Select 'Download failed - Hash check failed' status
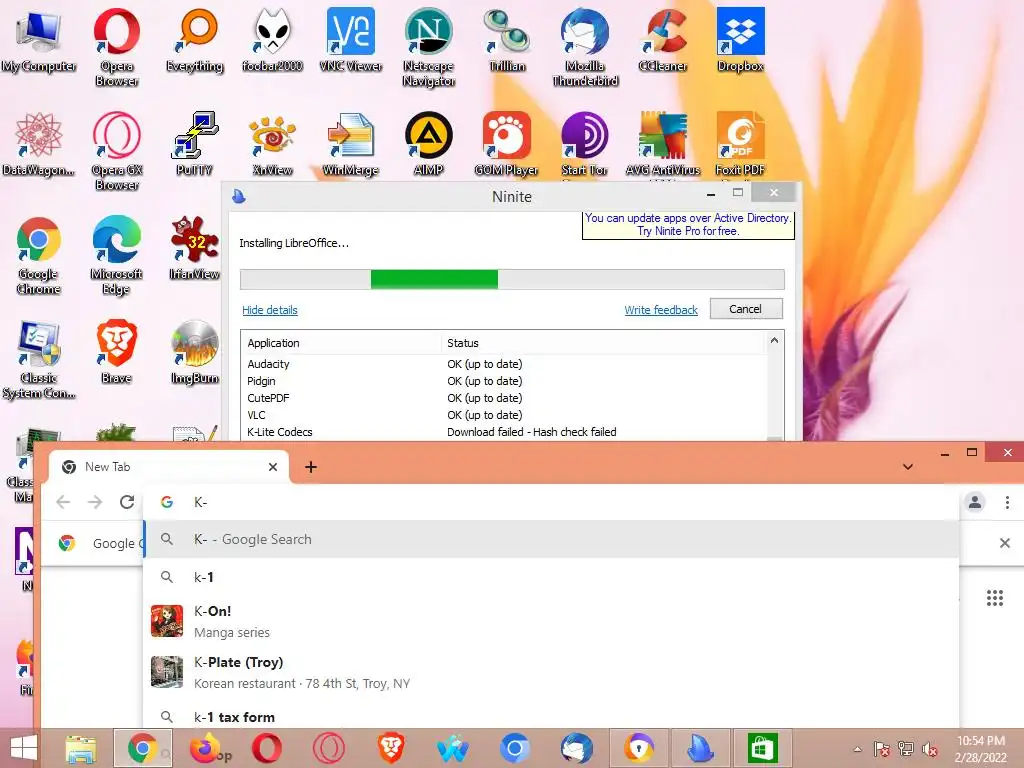This screenshot has height=768, width=1024. tap(532, 432)
